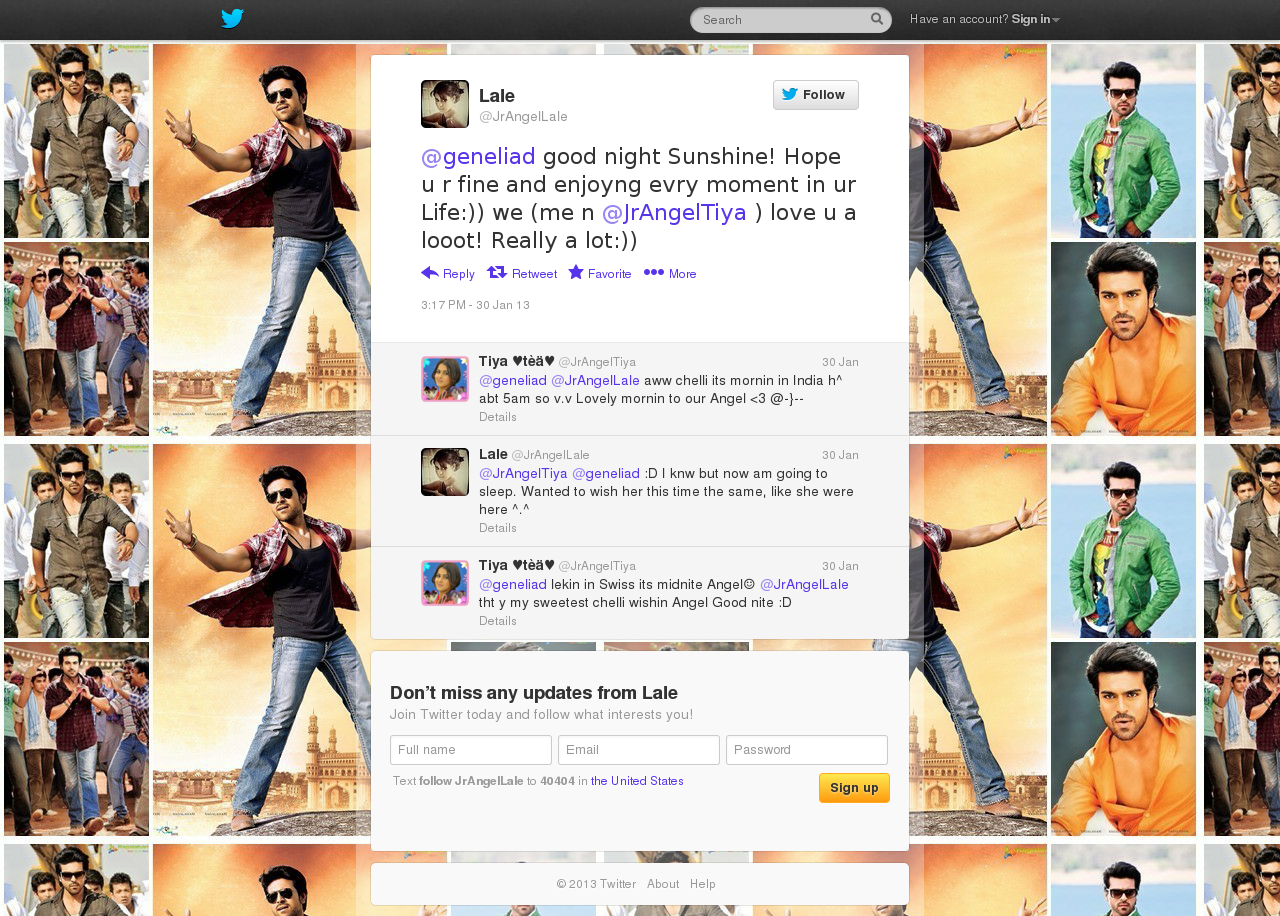The height and width of the screenshot is (916, 1280).
Task: Open Tiya's avatar on the 'aww chelli' reply
Action: coord(445,379)
